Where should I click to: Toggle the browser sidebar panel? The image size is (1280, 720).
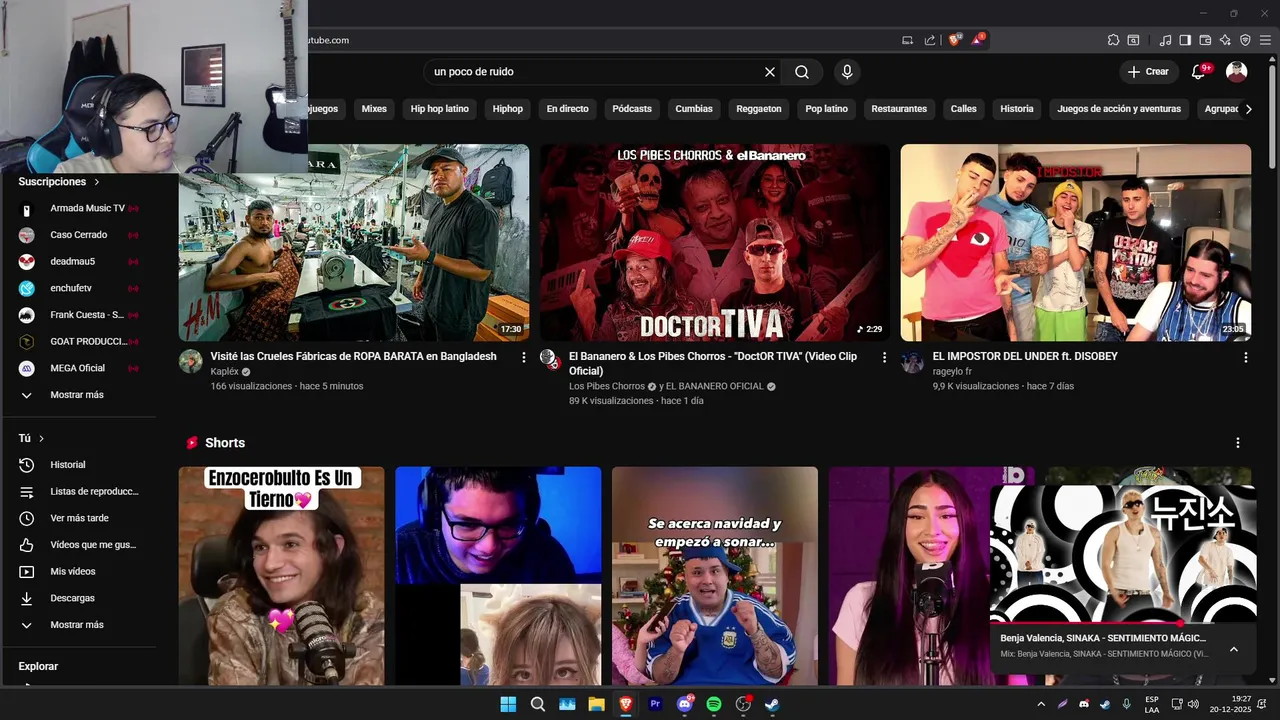pos(1185,40)
